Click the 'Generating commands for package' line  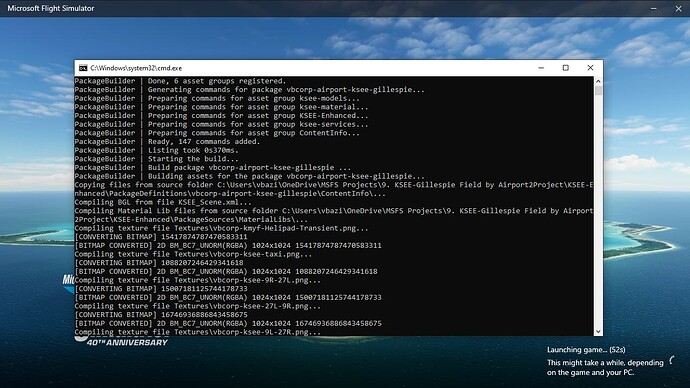click(x=250, y=90)
